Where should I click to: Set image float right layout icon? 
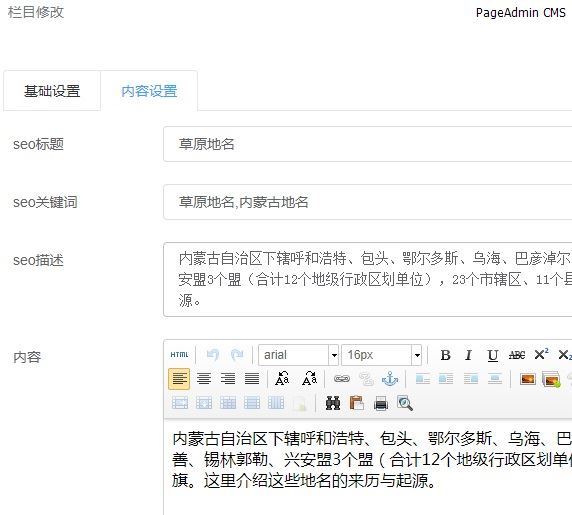(471, 379)
